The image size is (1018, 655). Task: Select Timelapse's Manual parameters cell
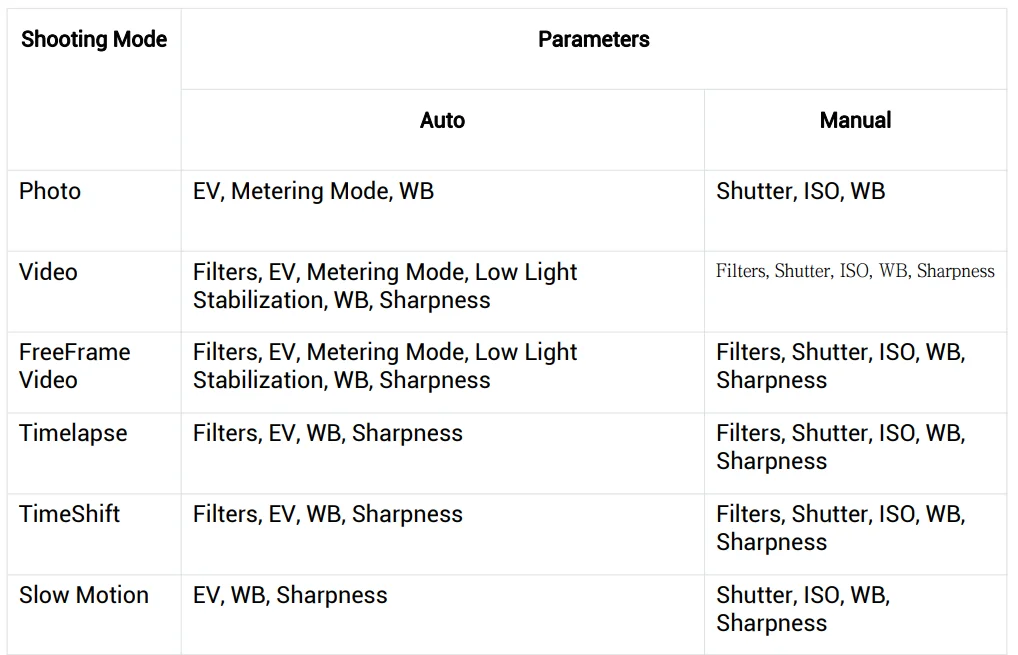pos(840,447)
